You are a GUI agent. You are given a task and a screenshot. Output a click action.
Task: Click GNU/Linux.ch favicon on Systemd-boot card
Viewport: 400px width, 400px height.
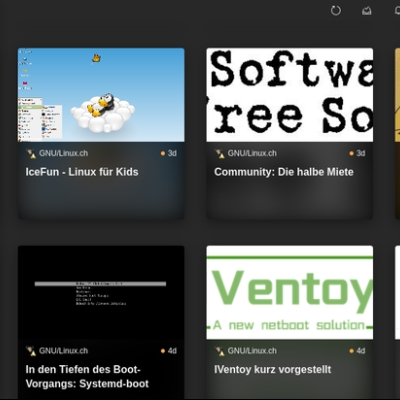31,351
